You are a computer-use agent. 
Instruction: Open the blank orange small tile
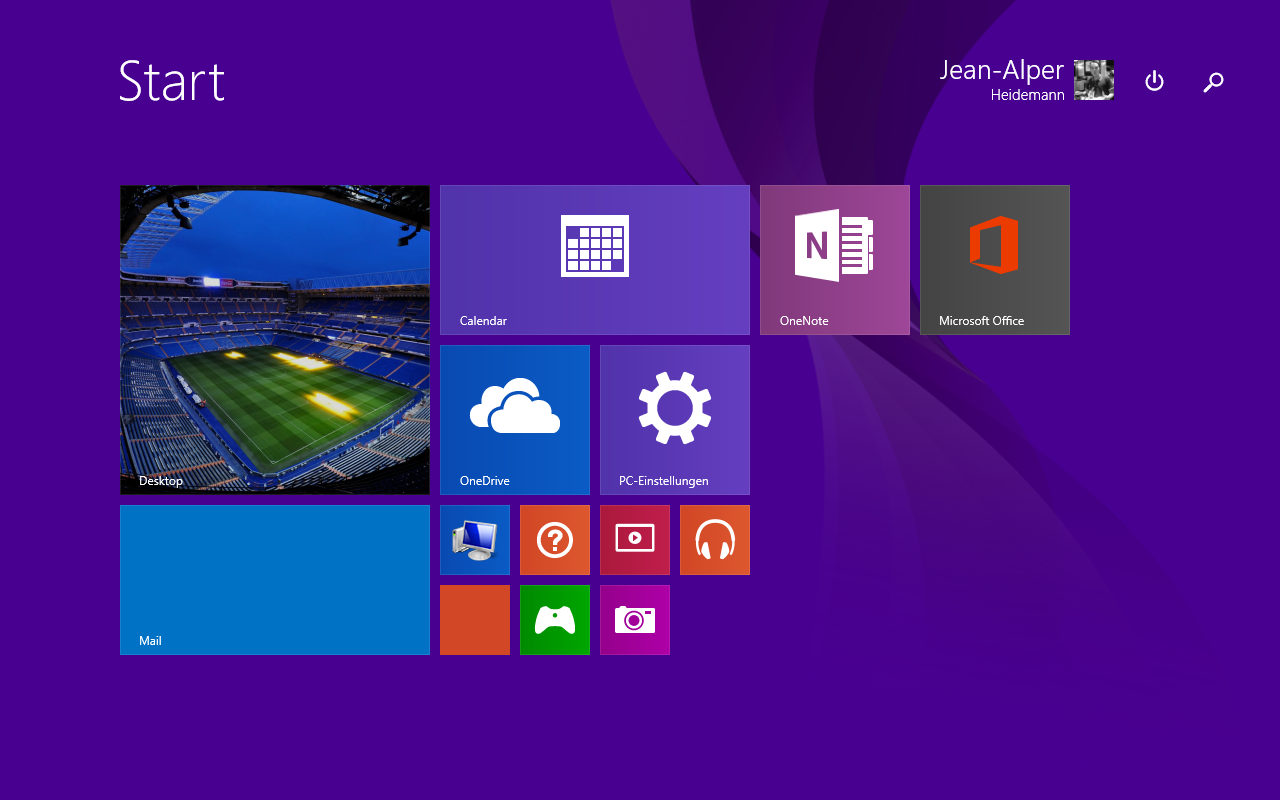coord(475,620)
